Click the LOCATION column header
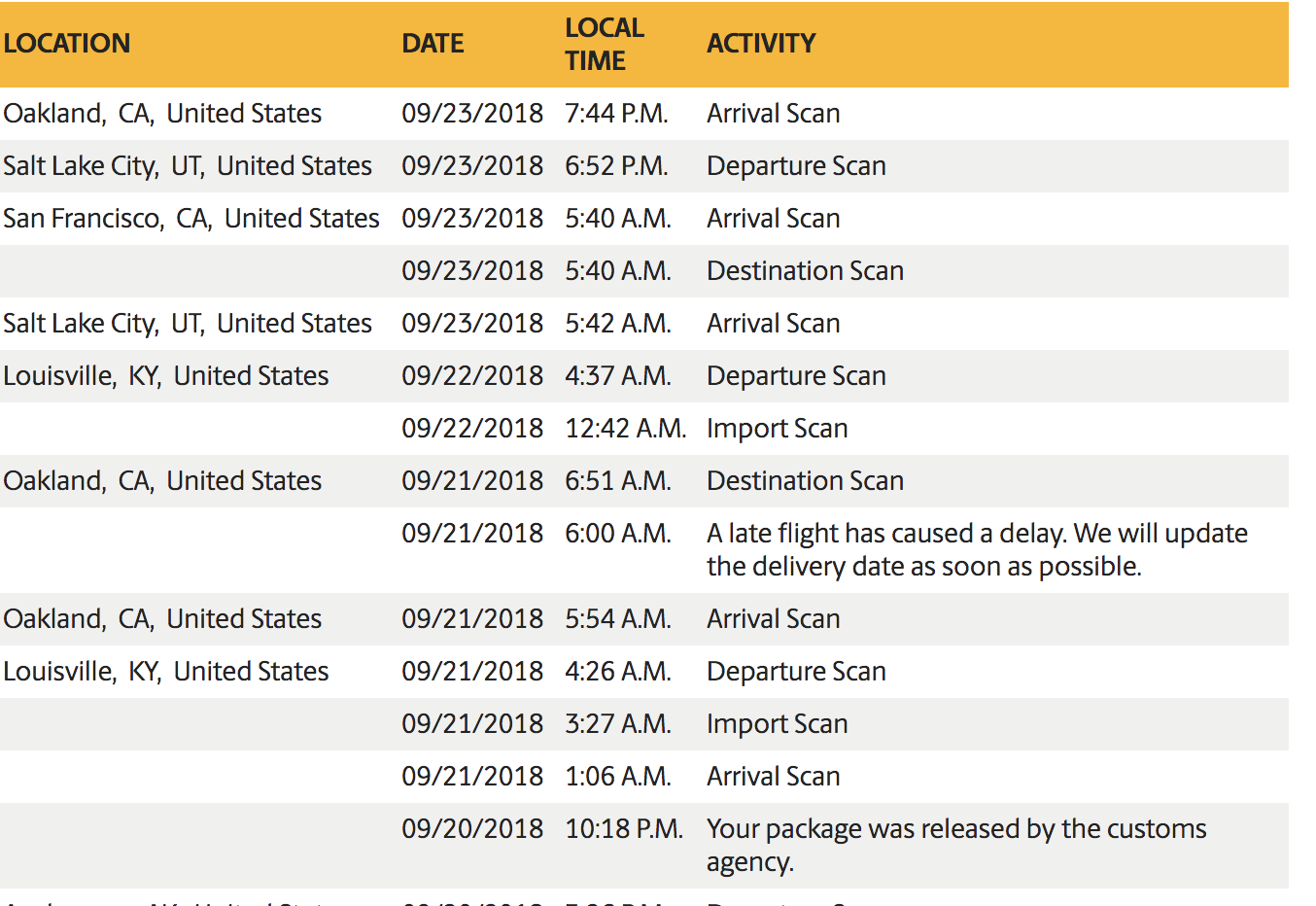1316x906 pixels. tap(67, 44)
